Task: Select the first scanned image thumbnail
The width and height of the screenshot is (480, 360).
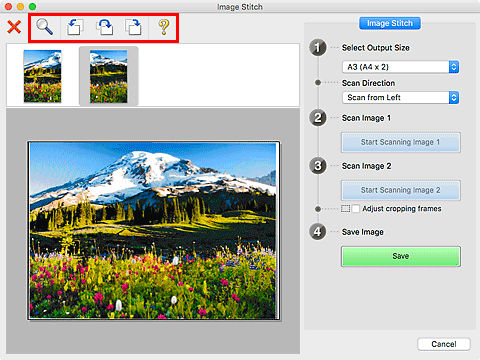Action: 42,76
